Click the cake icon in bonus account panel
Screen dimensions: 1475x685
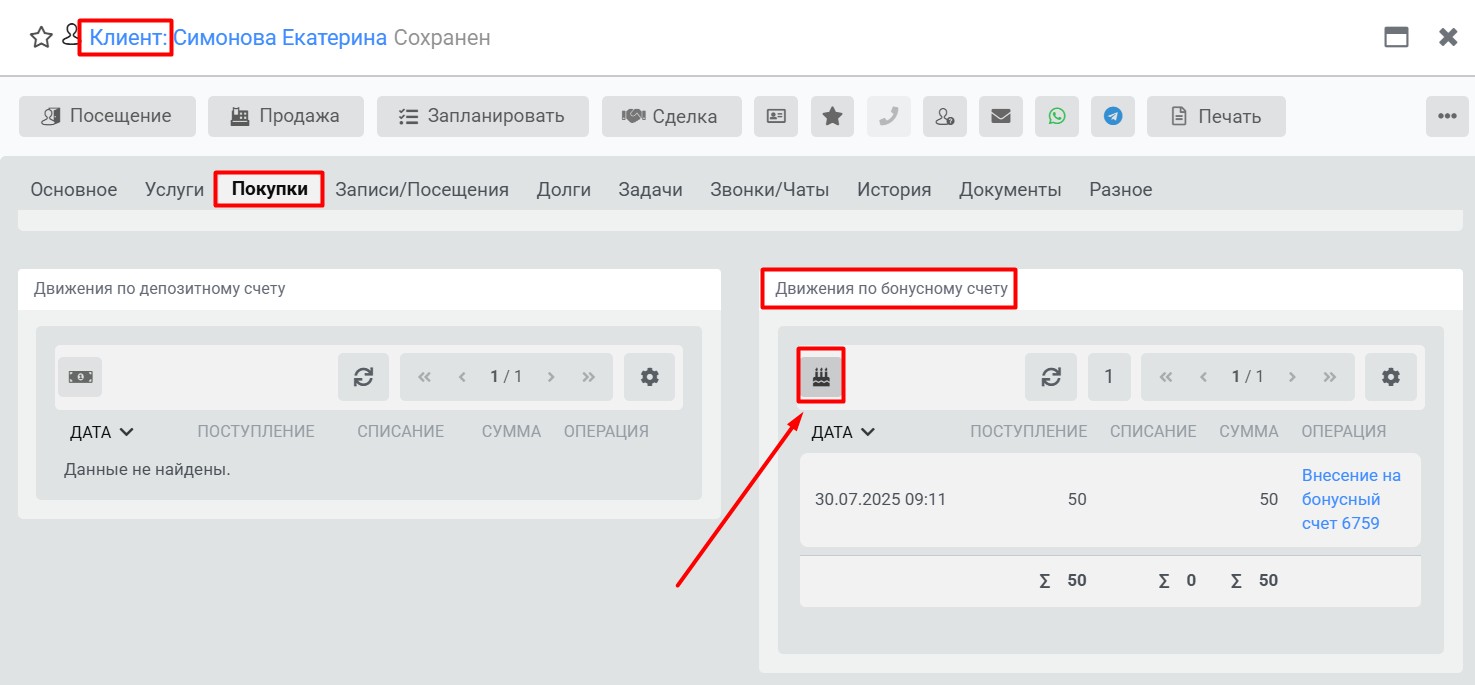click(x=821, y=377)
